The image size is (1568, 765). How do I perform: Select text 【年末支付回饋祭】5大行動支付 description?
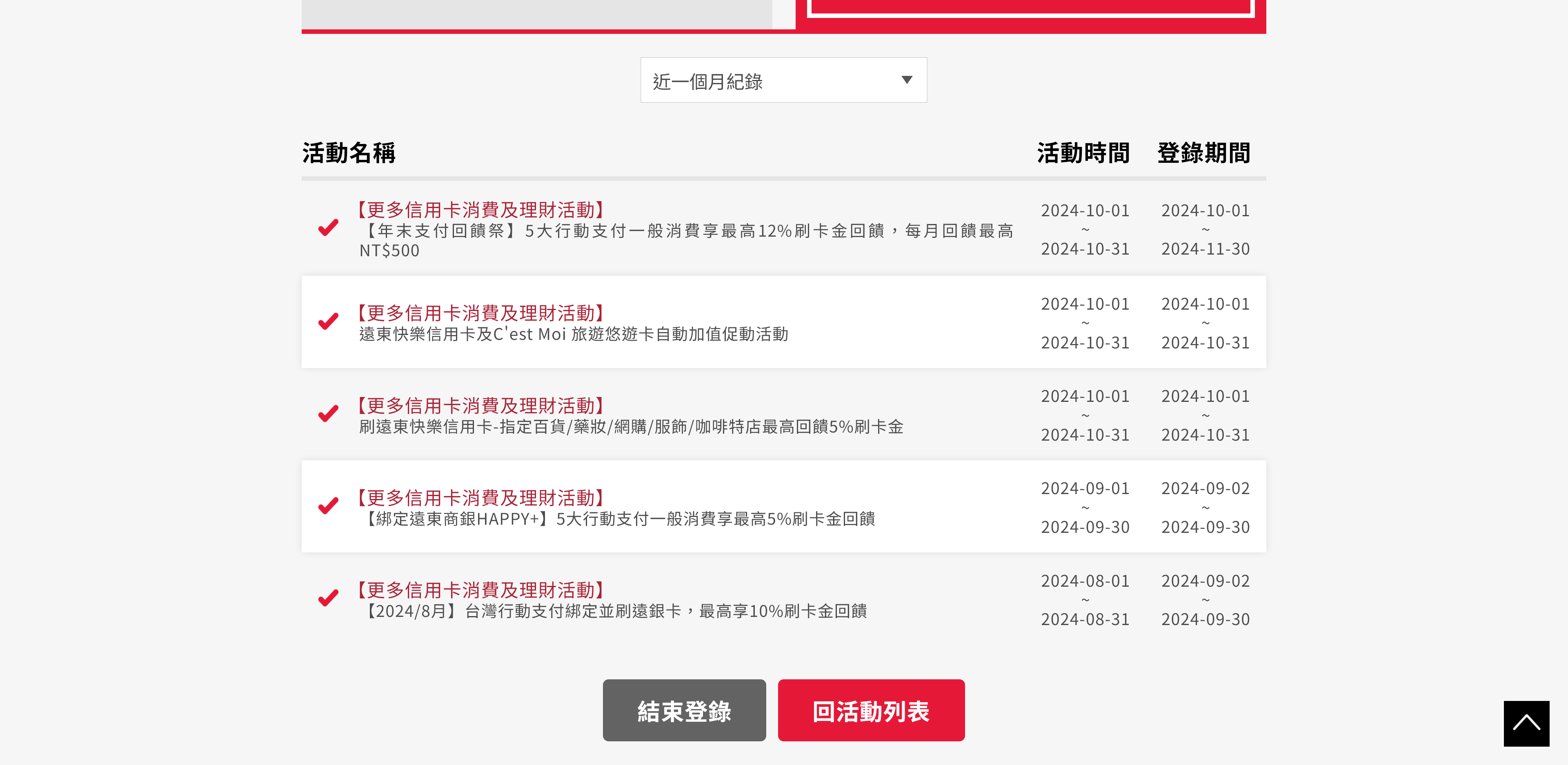[686, 240]
